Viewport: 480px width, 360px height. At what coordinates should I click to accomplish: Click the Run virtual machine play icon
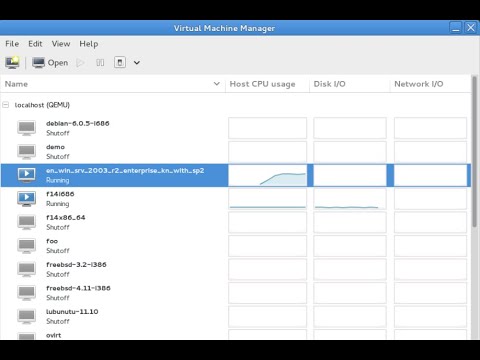click(x=80, y=62)
